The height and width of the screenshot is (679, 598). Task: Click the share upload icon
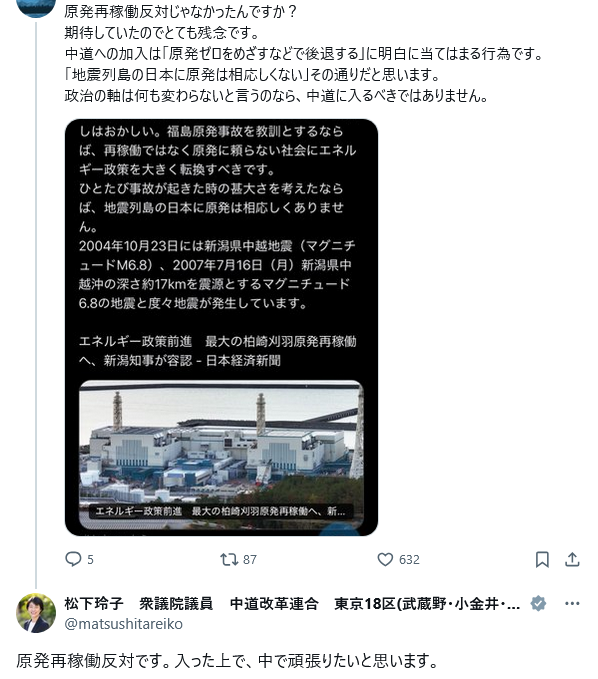pos(572,559)
